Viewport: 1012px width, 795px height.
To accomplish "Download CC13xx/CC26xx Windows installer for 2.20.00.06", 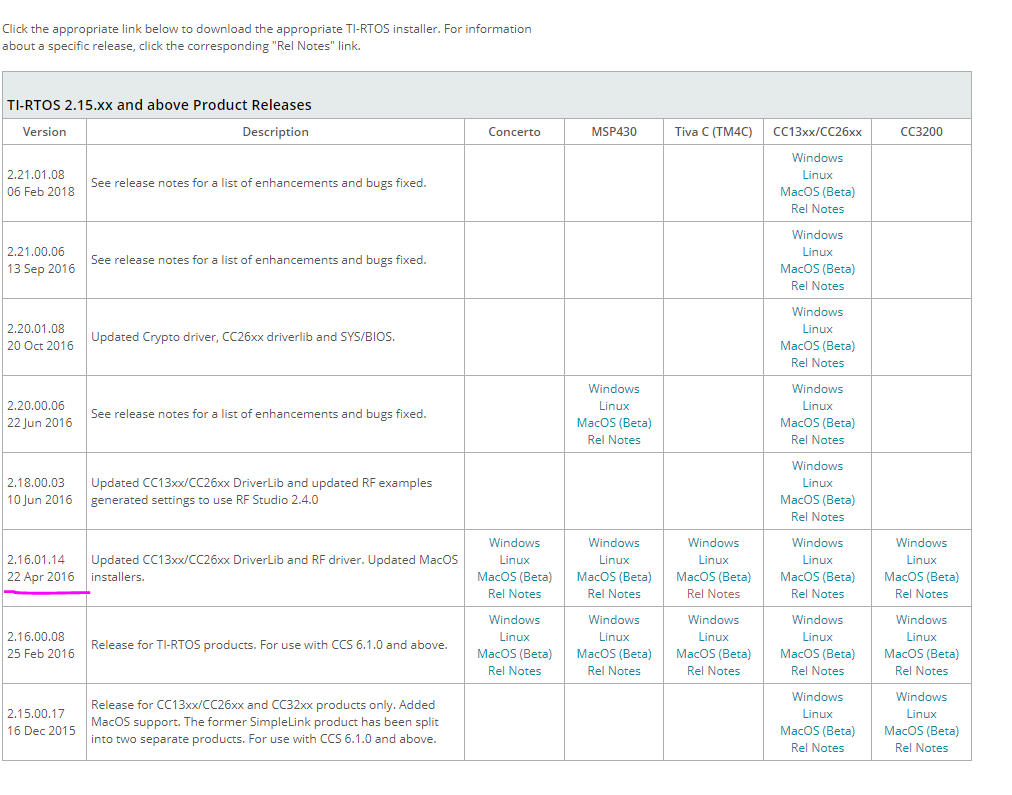I will tap(817, 389).
